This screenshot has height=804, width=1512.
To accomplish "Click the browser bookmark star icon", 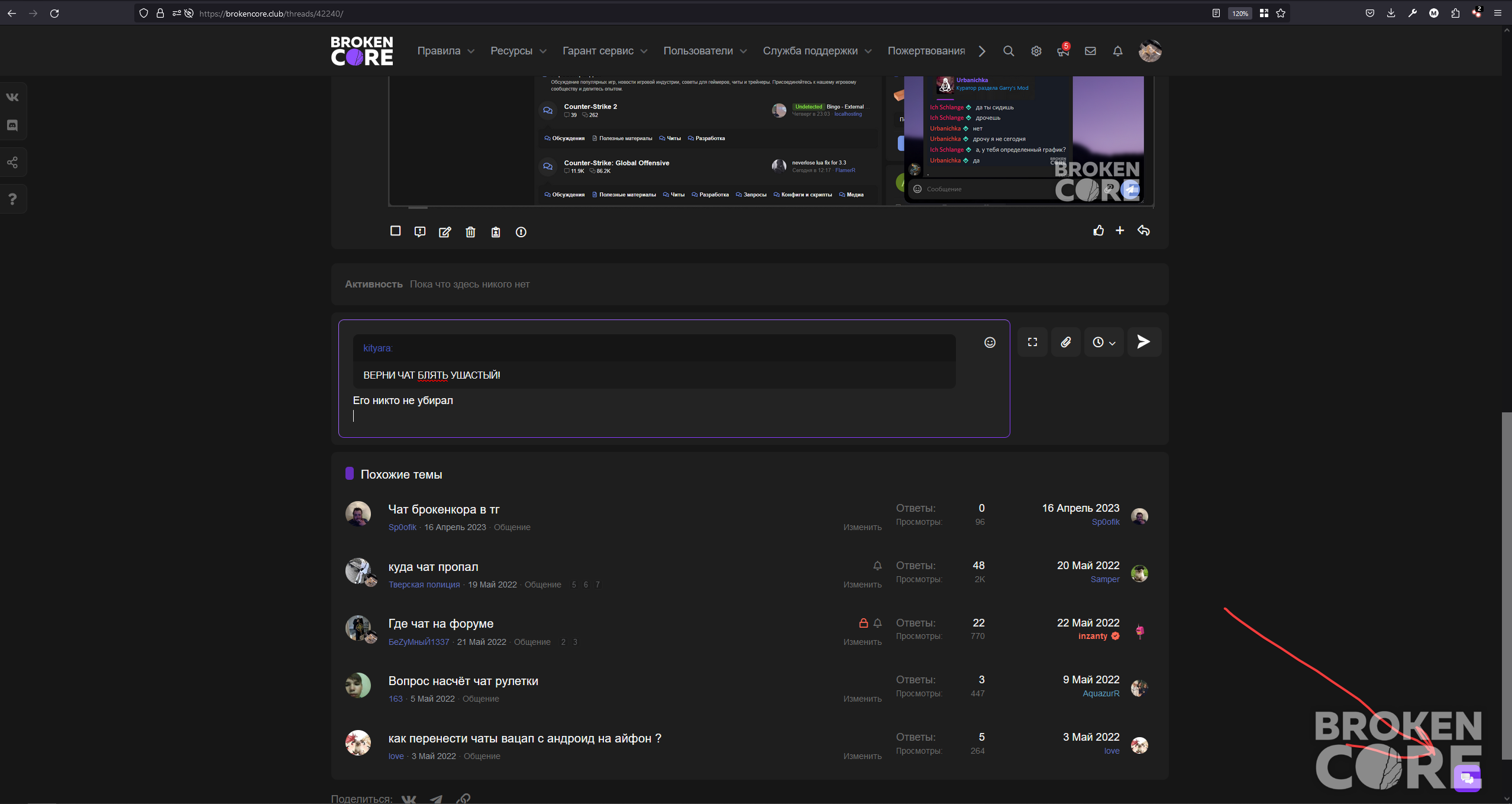I will pos(1281,13).
